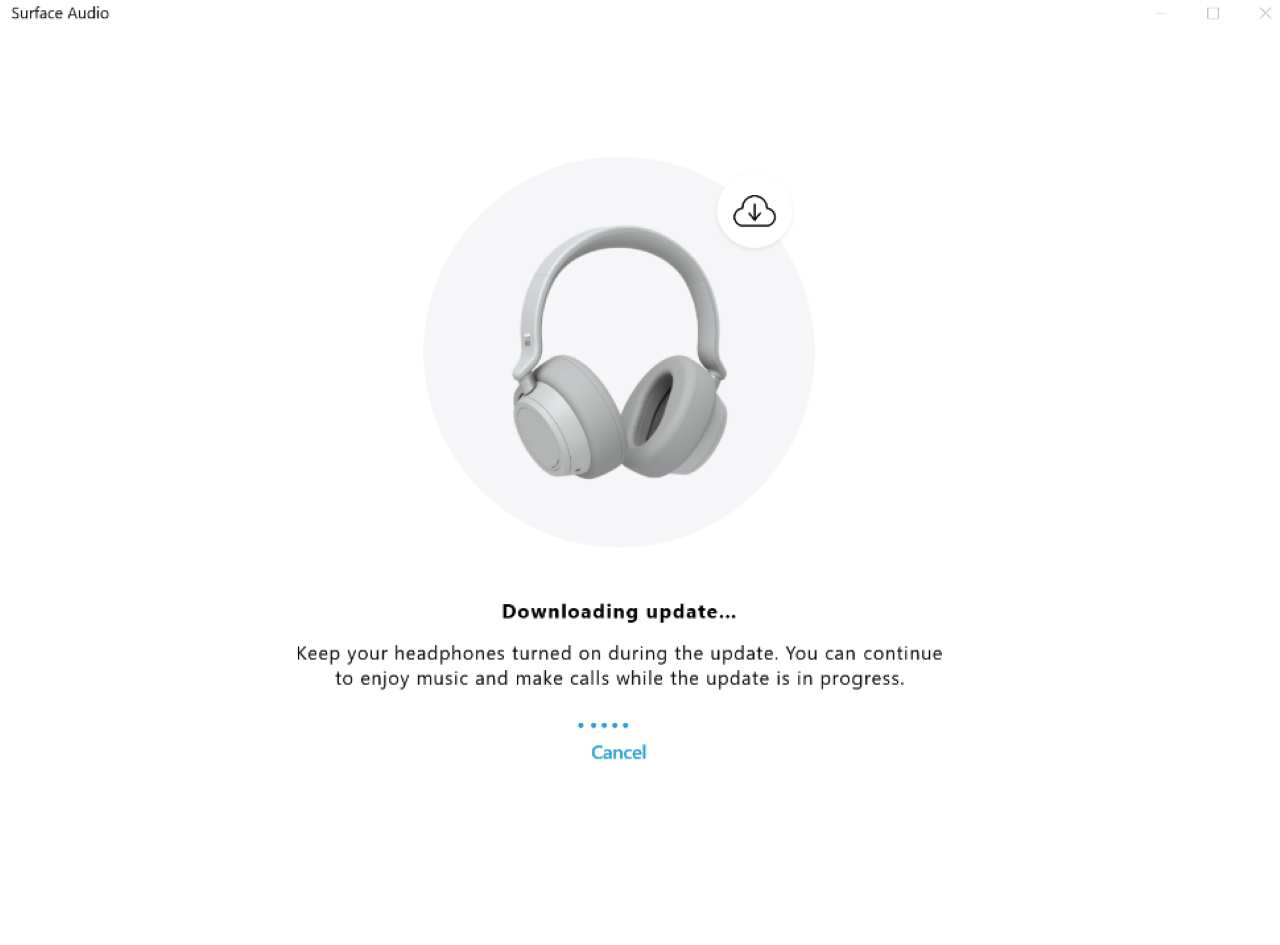Click the left ear cup dial of headphones
The image size is (1280, 945).
(x=546, y=427)
